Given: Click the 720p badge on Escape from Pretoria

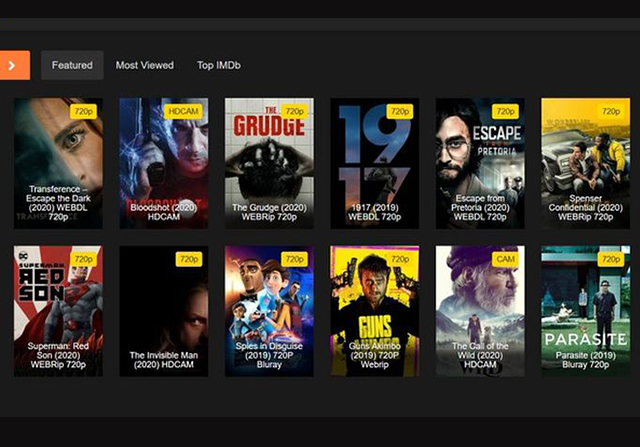Looking at the screenshot, I should click(505, 111).
